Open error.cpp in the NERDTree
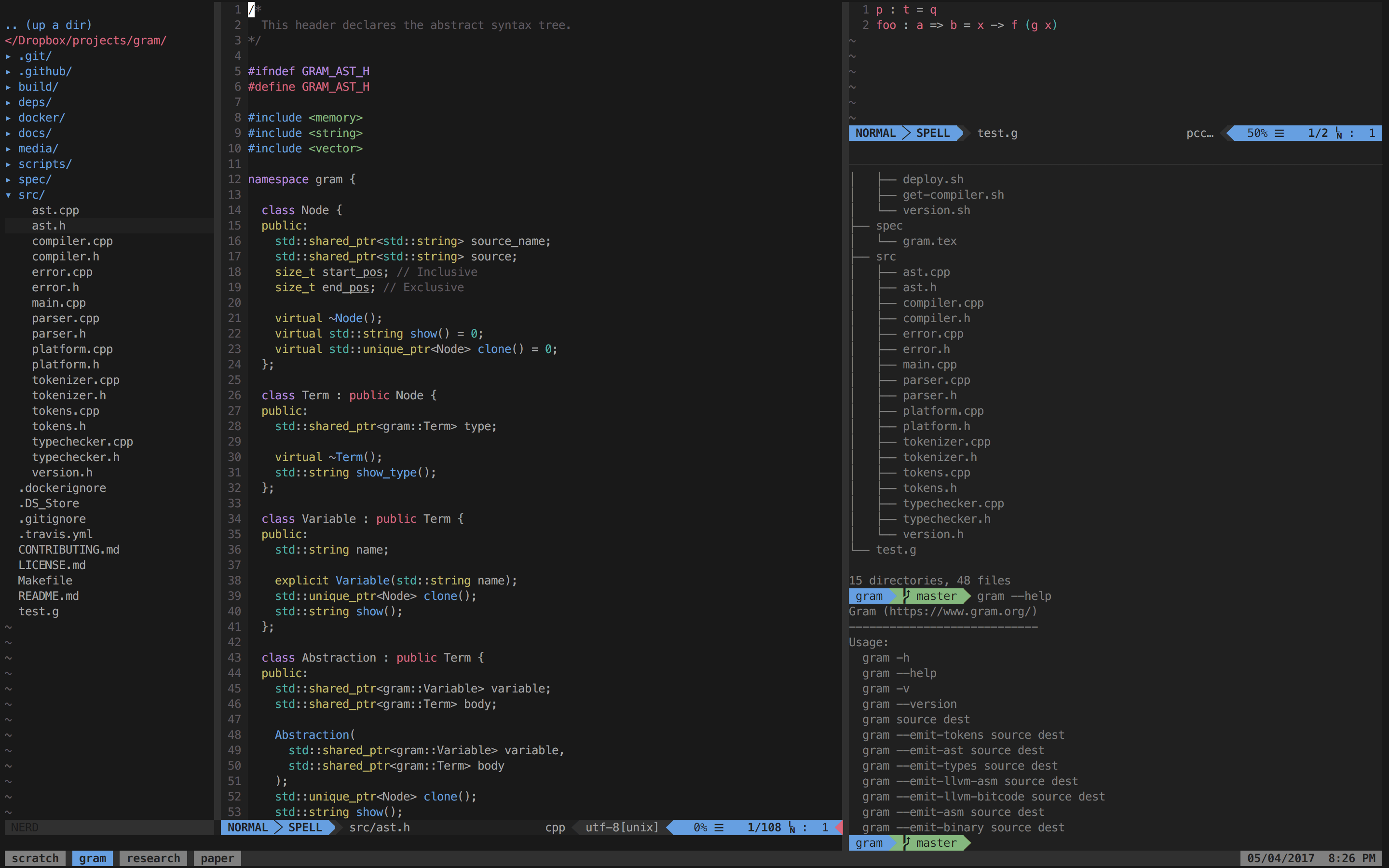Screen dimensions: 1389x868 62,272
